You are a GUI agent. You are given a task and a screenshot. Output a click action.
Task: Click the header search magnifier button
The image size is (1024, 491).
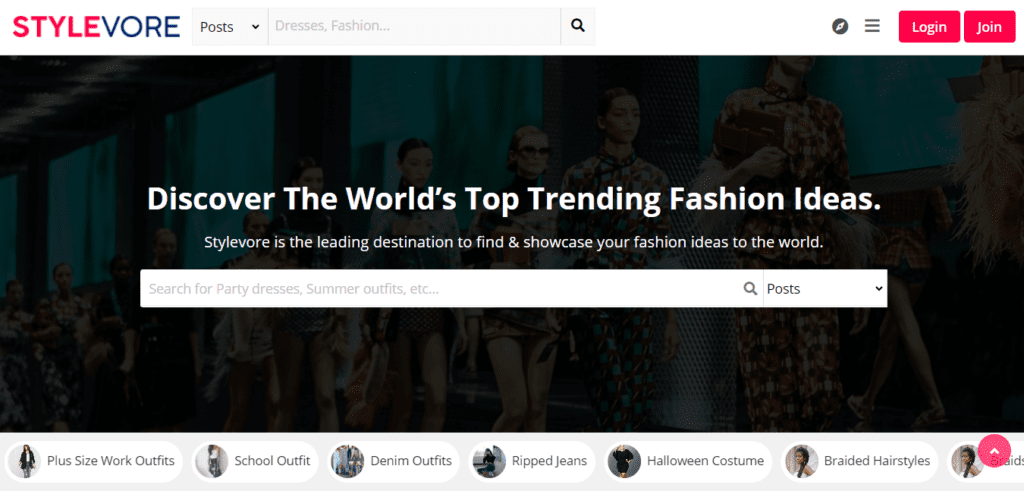578,27
